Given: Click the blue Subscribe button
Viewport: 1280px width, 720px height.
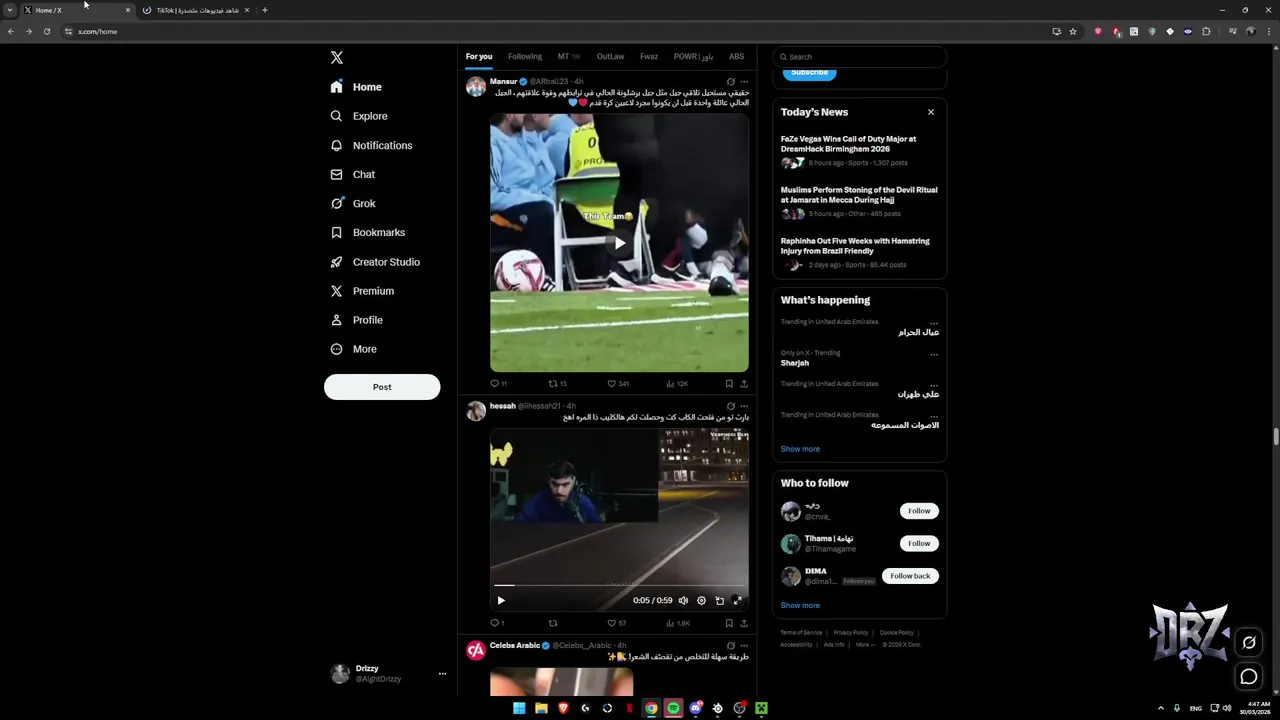Looking at the screenshot, I should tap(809, 72).
